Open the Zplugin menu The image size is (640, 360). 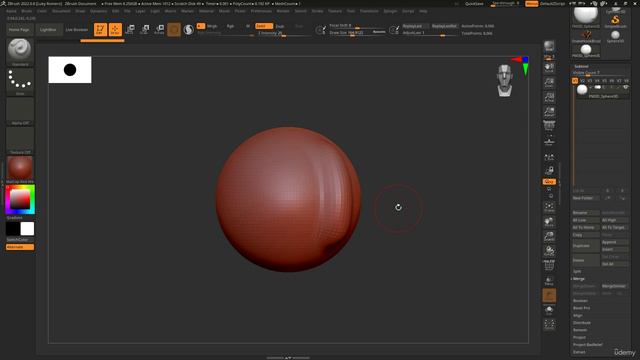(x=390, y=11)
